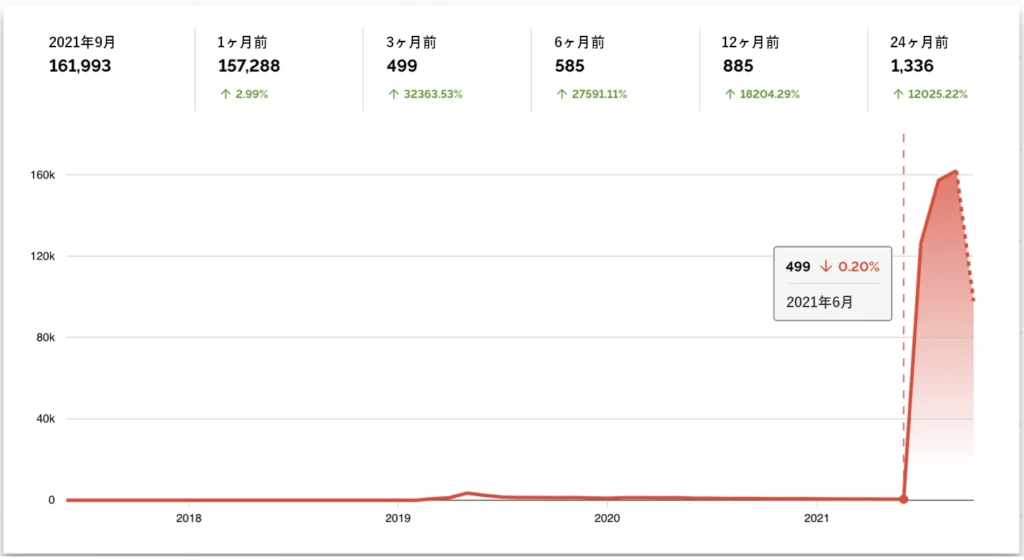Click the peak of the red chart line
The width and height of the screenshot is (1024, 560).
(x=956, y=172)
